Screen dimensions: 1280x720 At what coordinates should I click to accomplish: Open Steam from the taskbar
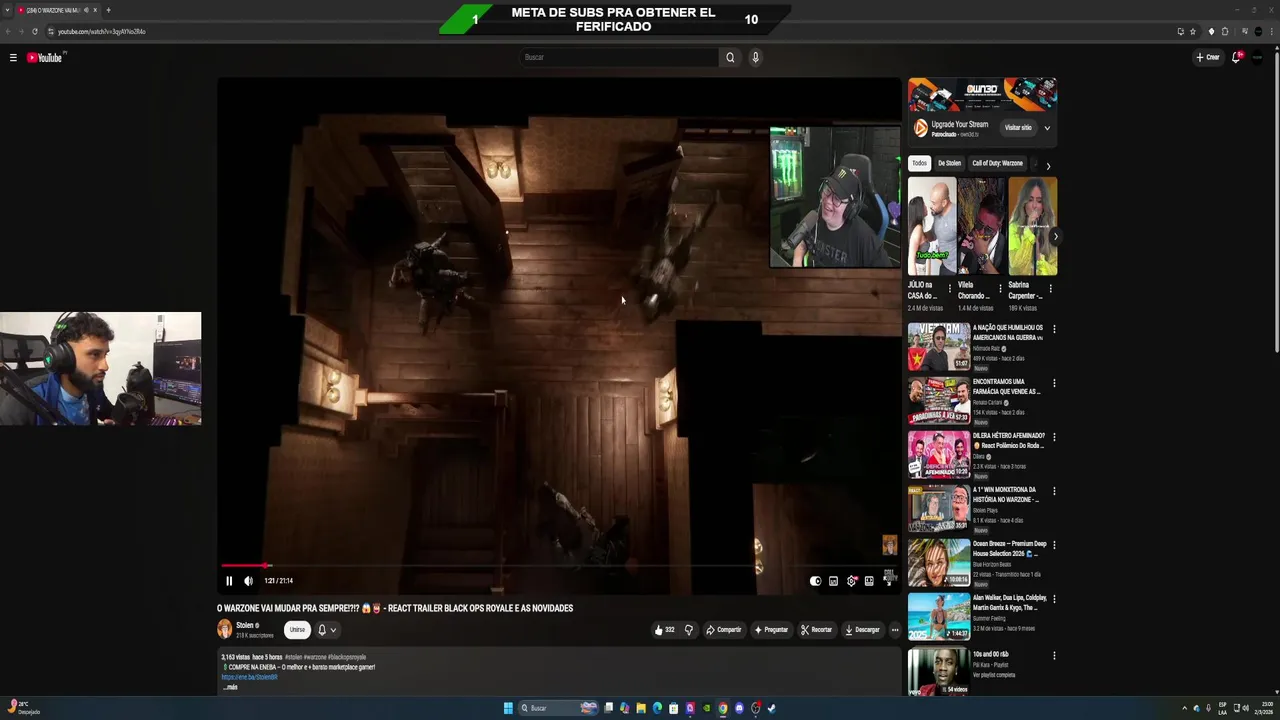[x=772, y=708]
